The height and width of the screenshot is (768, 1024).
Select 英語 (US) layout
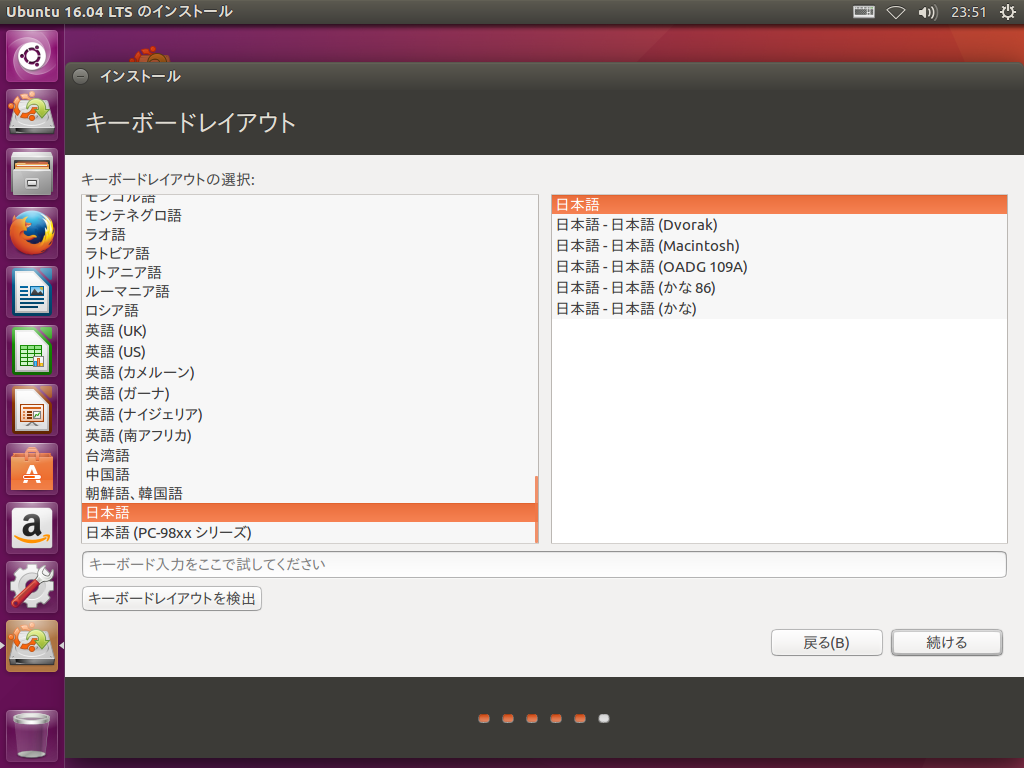308,352
